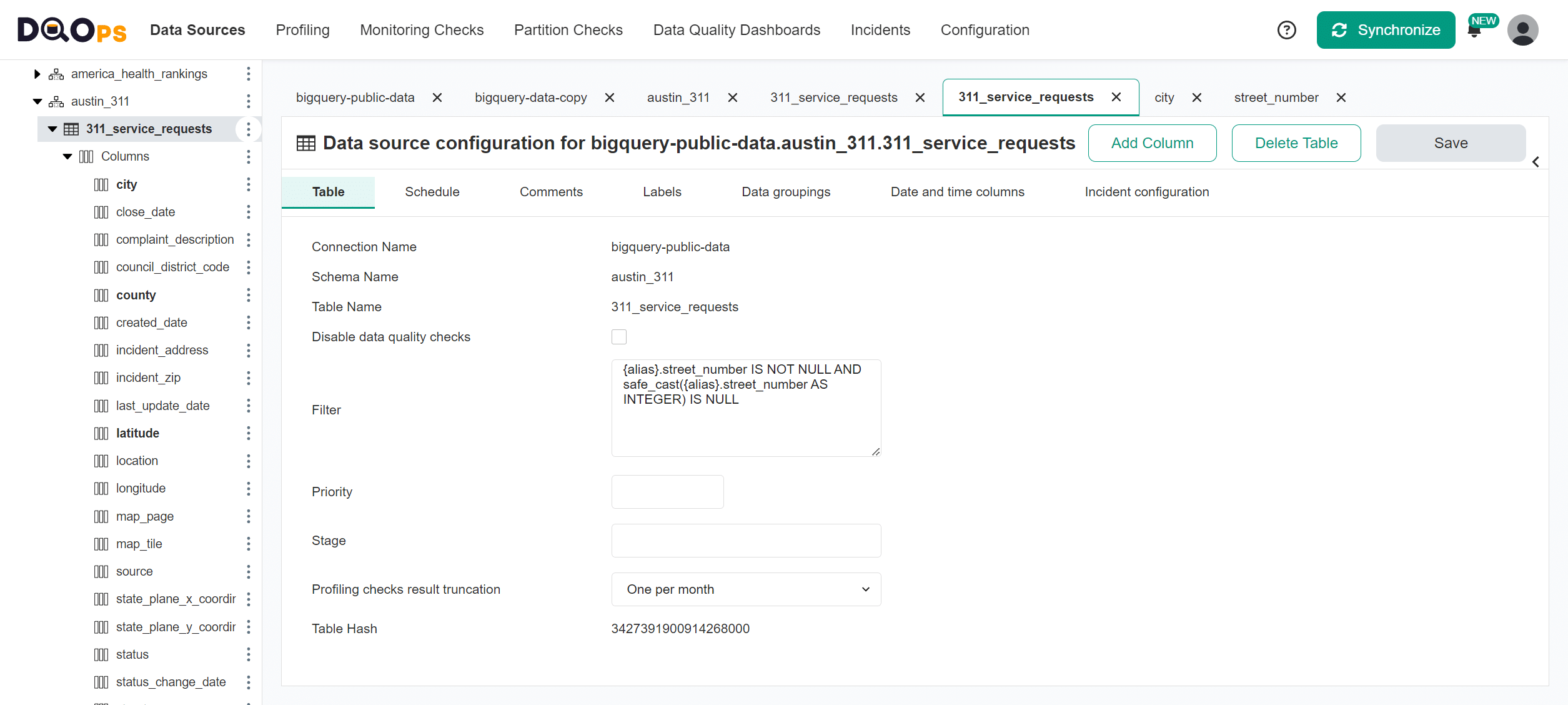Open the user profile avatar
The width and height of the screenshot is (1568, 705).
tap(1523, 29)
